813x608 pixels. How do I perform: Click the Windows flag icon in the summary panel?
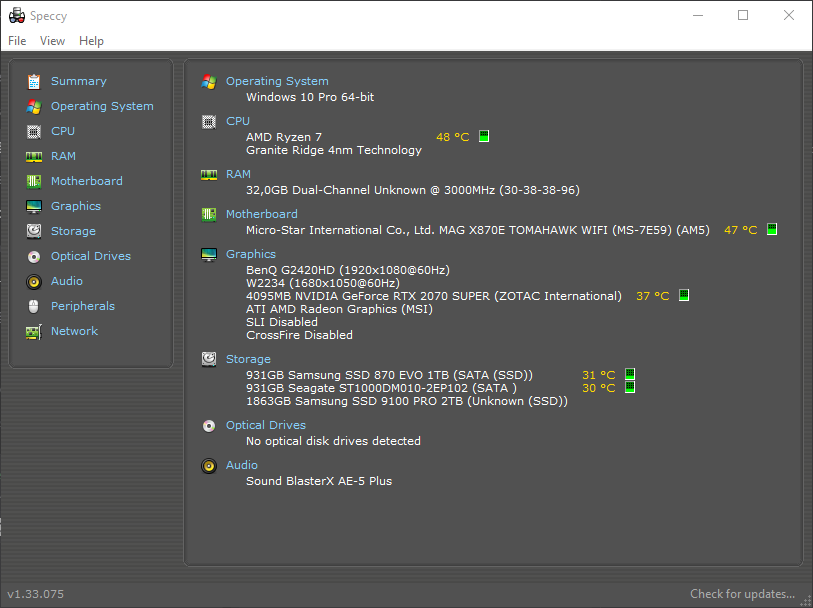pyautogui.click(x=209, y=81)
